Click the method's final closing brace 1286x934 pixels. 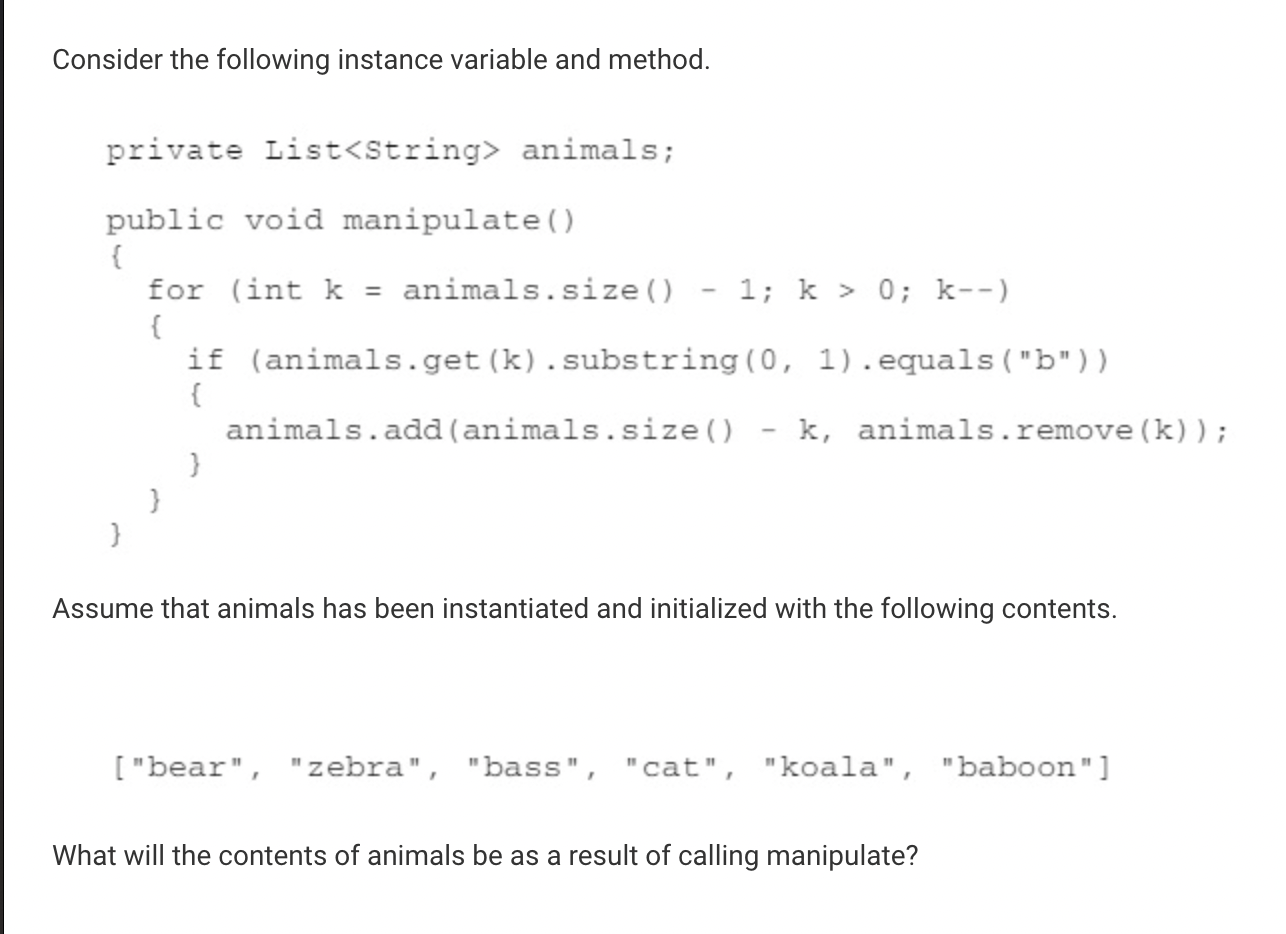[116, 536]
